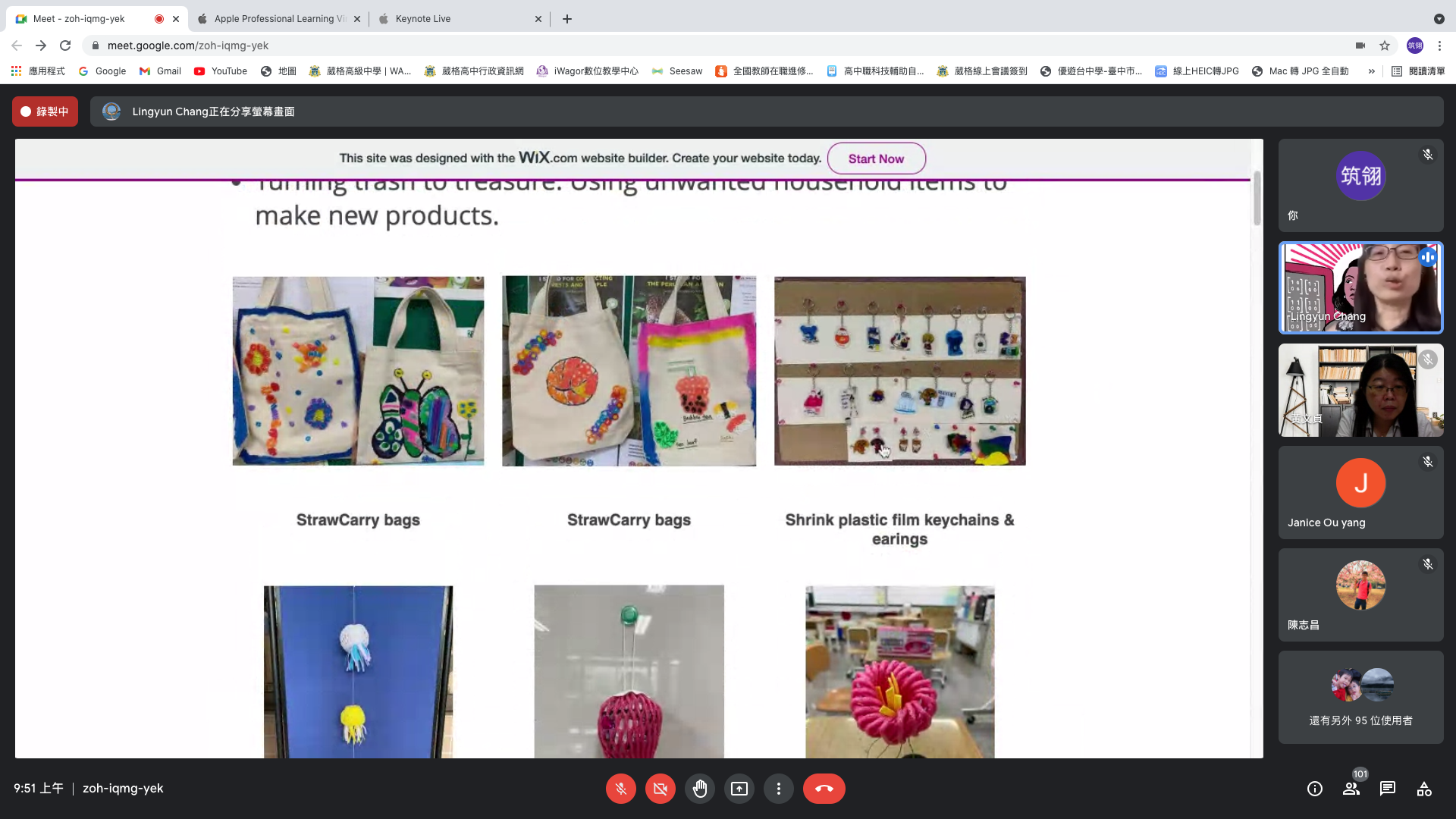This screenshot has height=819, width=1456.
Task: Open the tab search dropdown arrow
Action: click(1439, 19)
